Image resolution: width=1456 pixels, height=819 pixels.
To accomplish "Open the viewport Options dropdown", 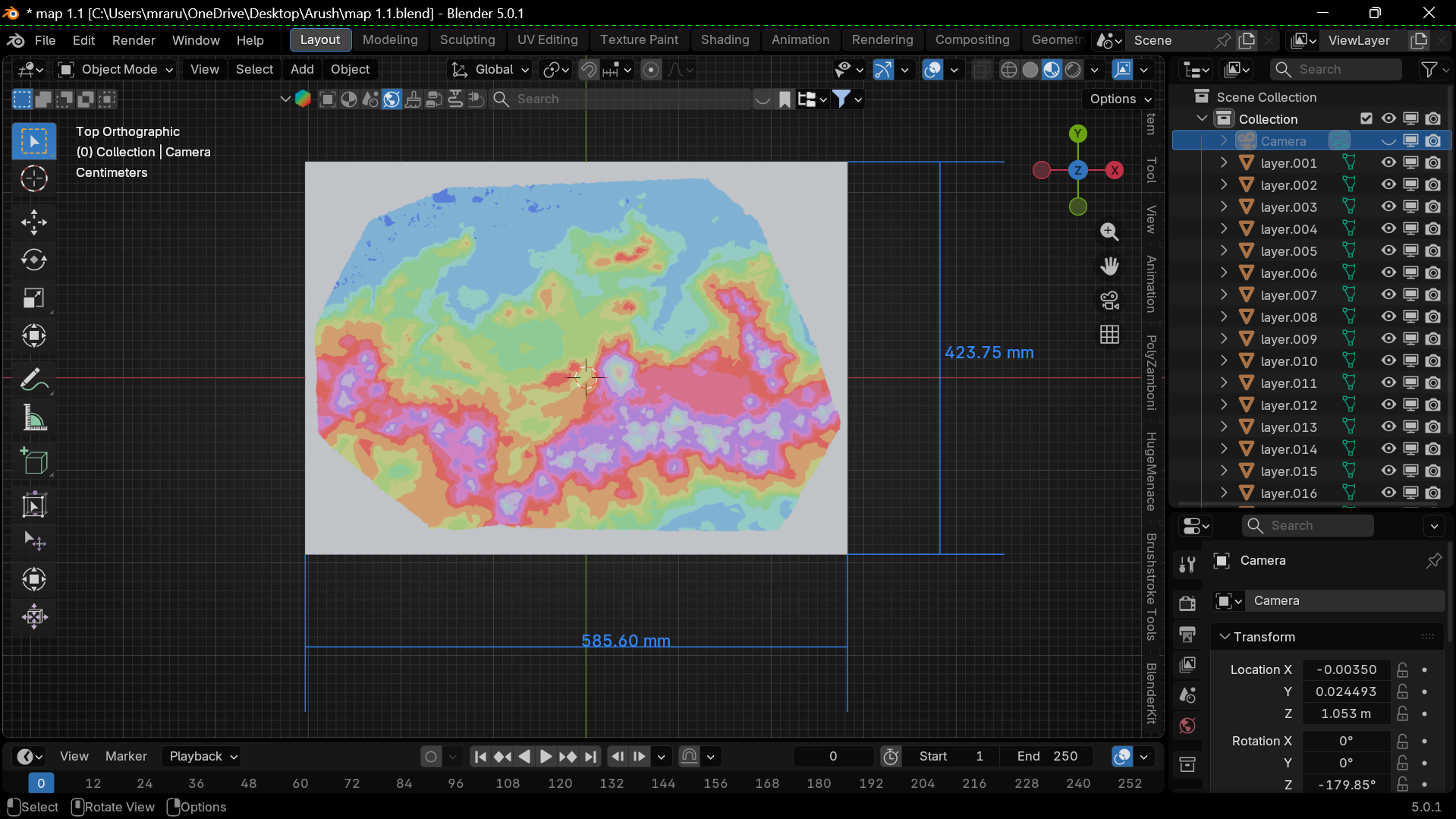I will [x=1121, y=99].
